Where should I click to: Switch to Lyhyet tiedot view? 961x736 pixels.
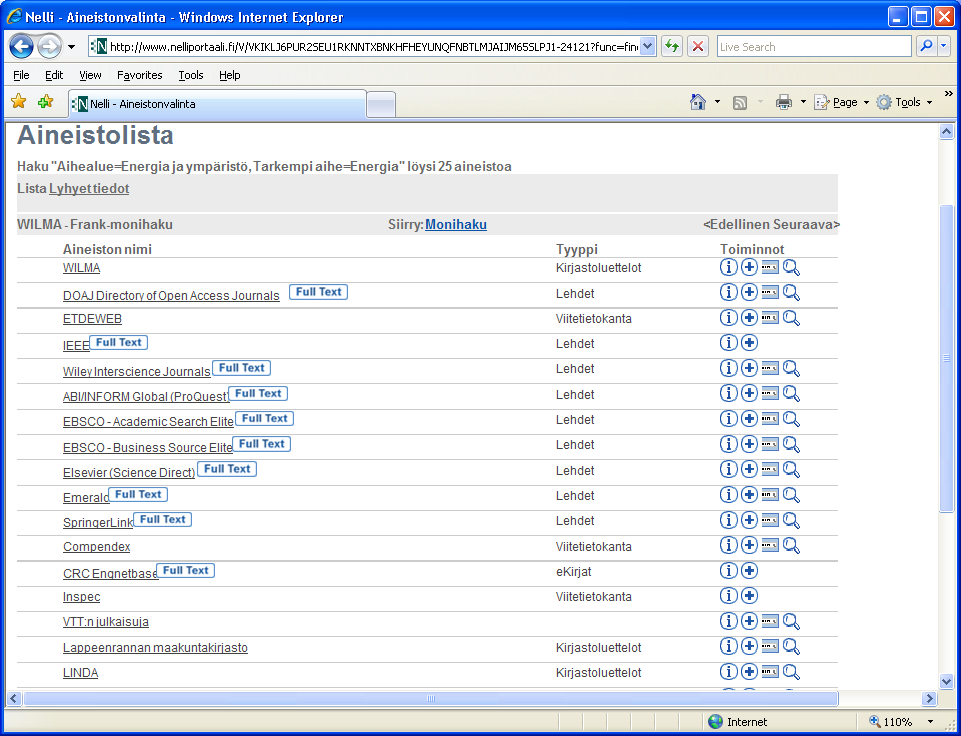click(x=89, y=189)
